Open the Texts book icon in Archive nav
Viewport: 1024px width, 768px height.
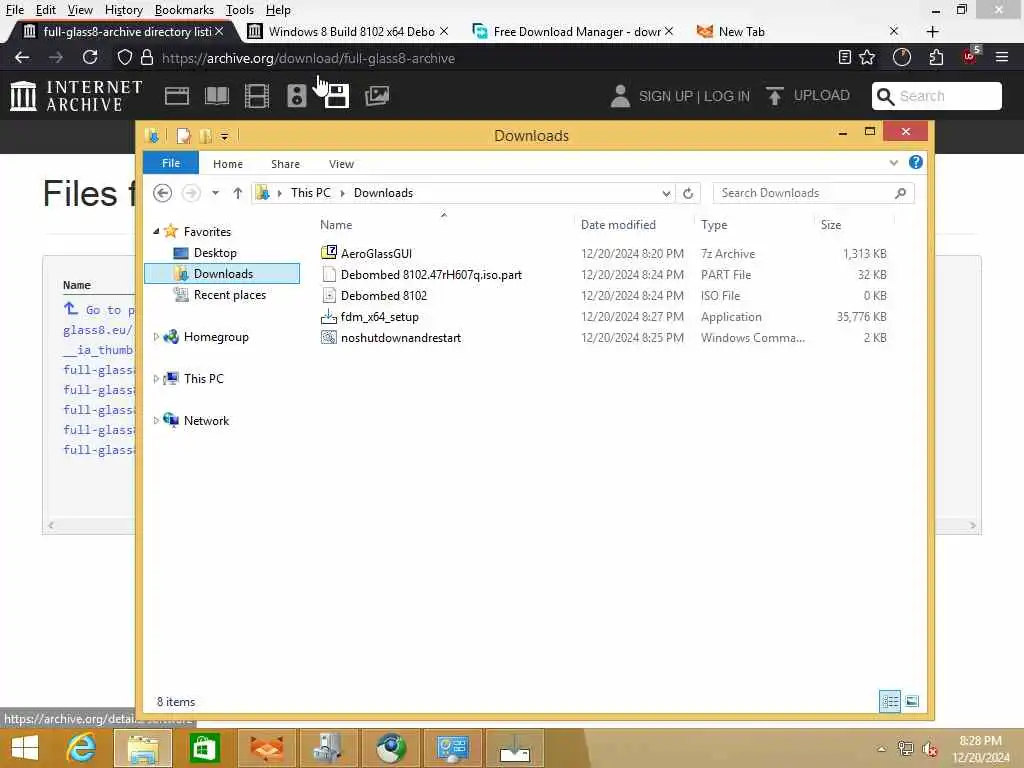(217, 96)
